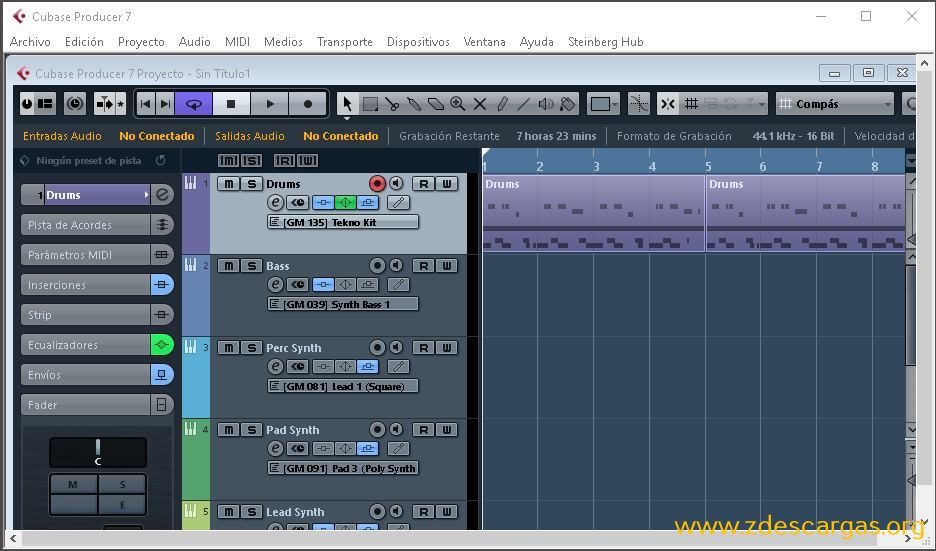Select the second Drums MIDI clip

click(805, 213)
